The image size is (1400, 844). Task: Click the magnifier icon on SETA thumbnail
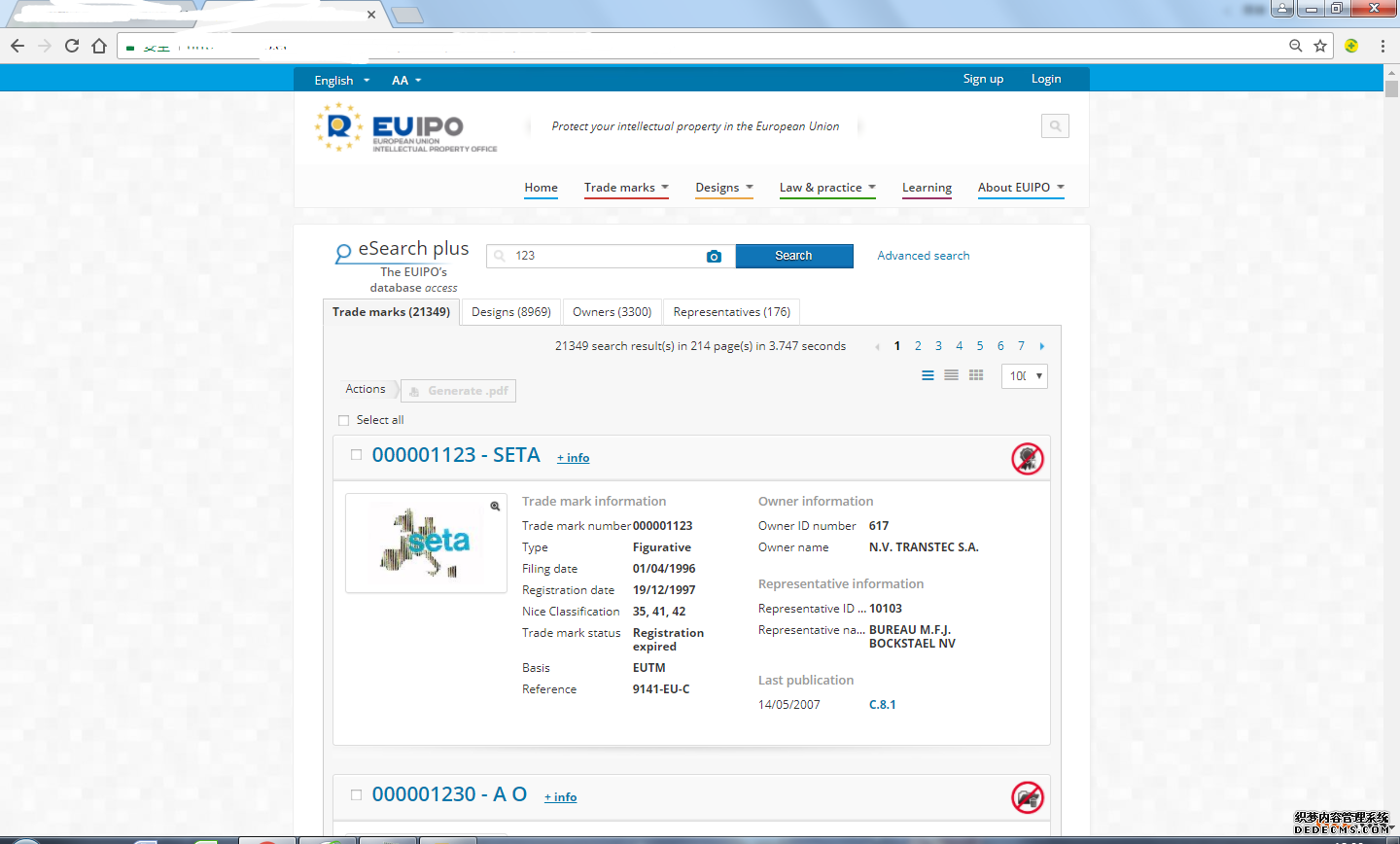click(x=495, y=507)
